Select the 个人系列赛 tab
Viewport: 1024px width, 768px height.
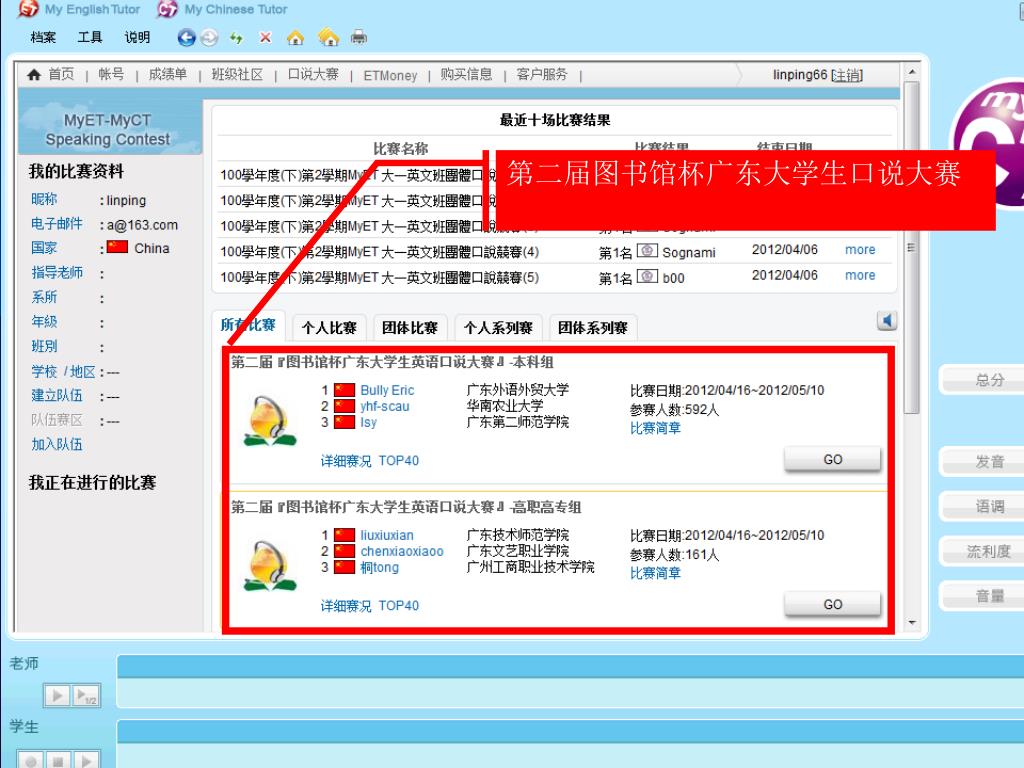498,328
